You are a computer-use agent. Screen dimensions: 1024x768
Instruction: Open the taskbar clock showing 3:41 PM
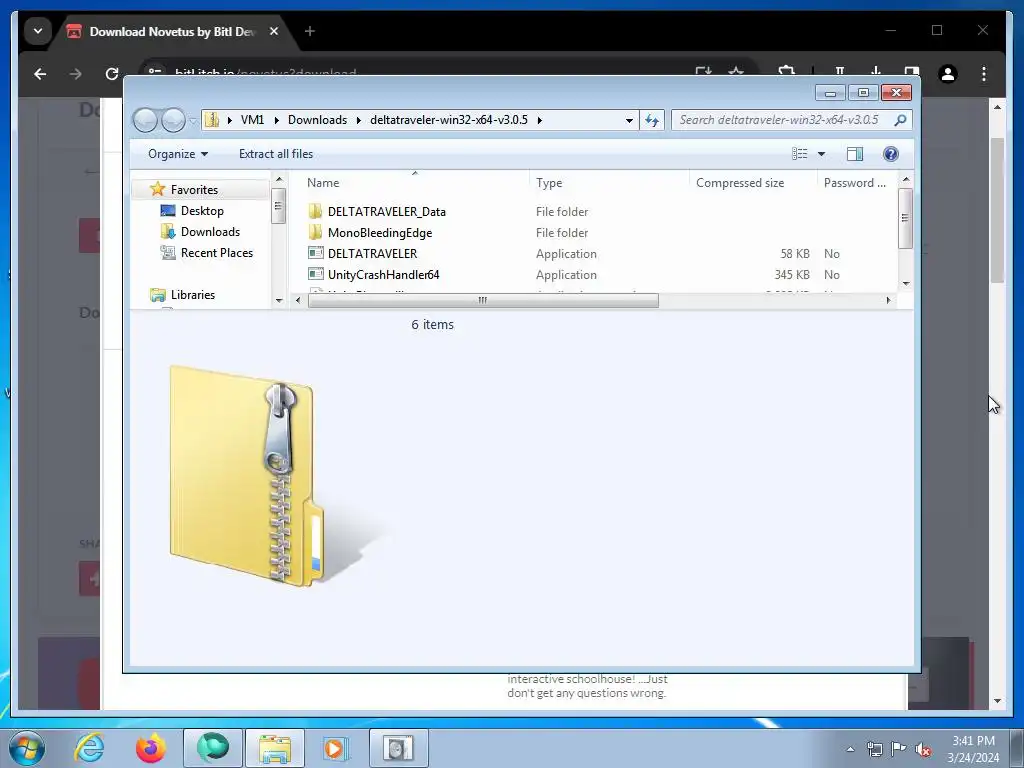pyautogui.click(x=973, y=749)
